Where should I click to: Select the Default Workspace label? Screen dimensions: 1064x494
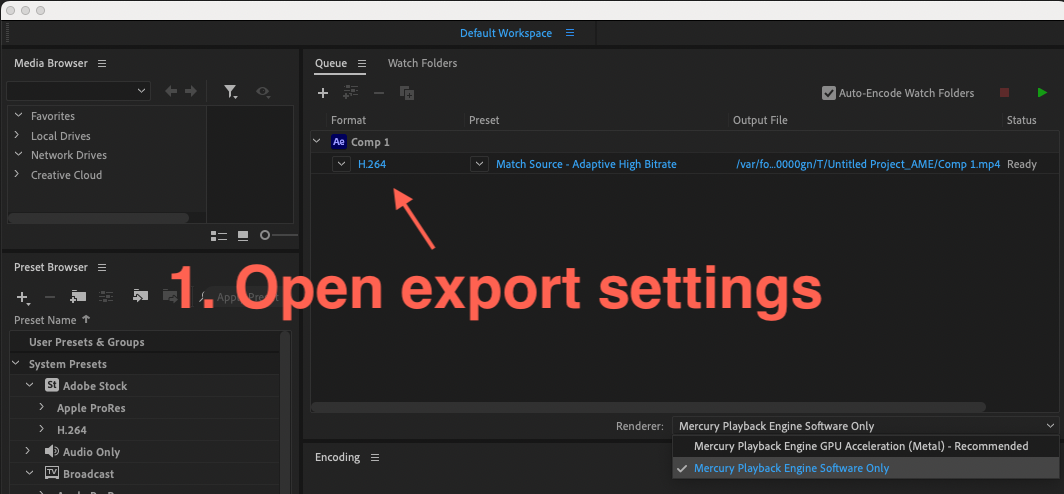pyautogui.click(x=506, y=33)
